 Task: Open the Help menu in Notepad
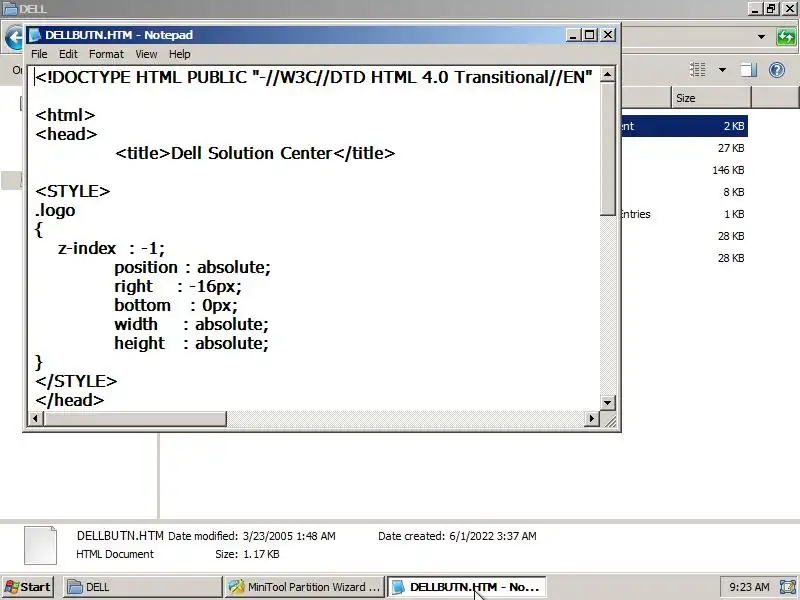[x=180, y=54]
